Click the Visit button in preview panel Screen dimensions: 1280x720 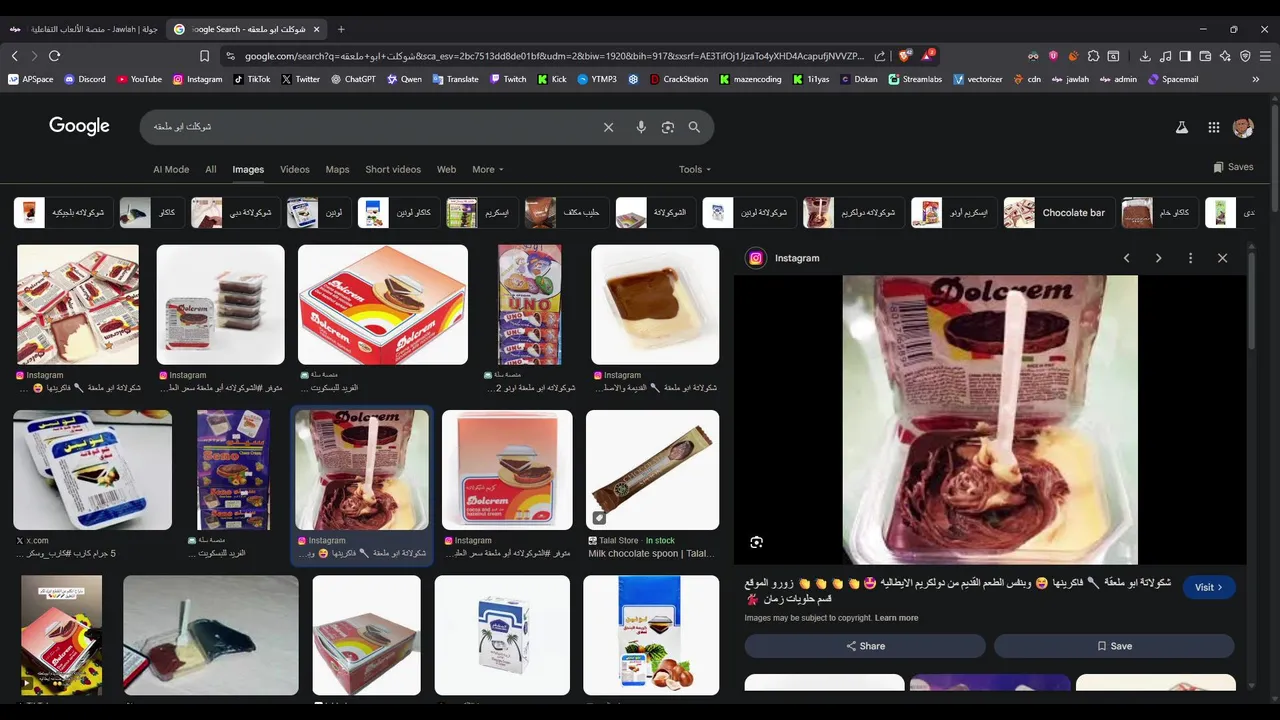pyautogui.click(x=1209, y=587)
